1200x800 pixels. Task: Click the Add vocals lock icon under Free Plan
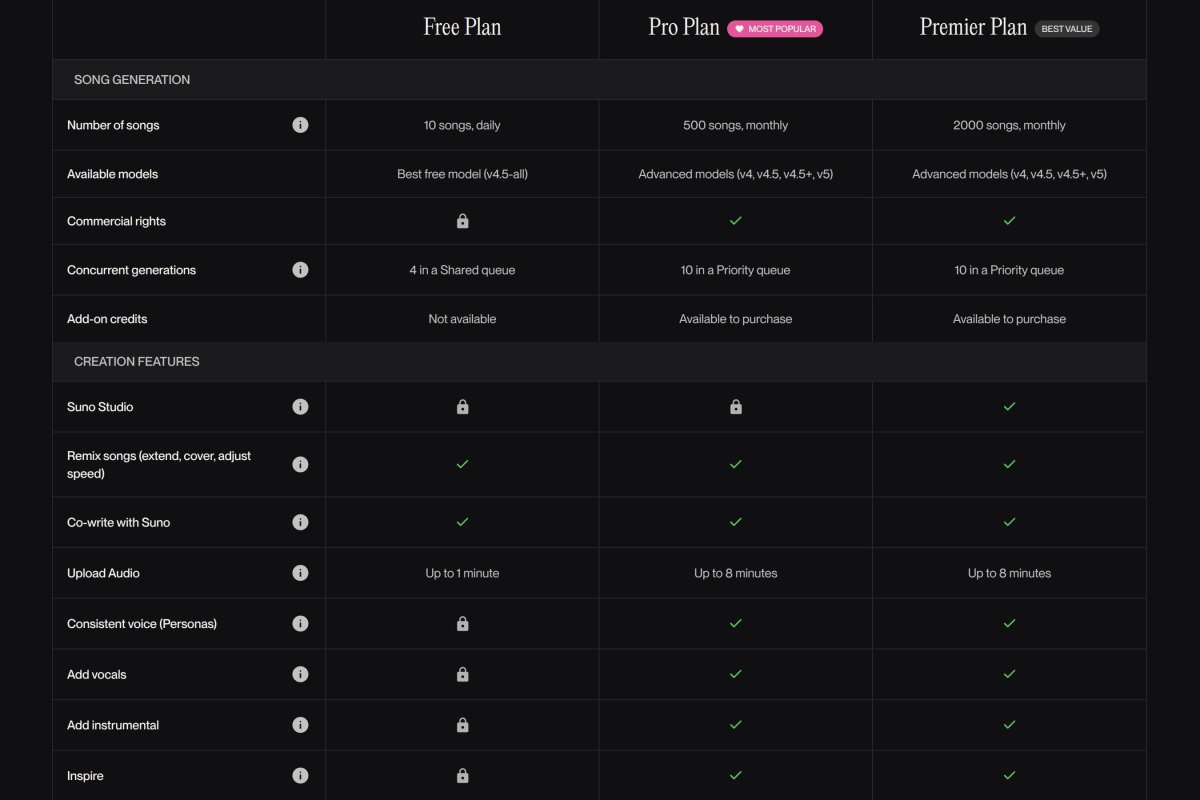pyautogui.click(x=462, y=674)
